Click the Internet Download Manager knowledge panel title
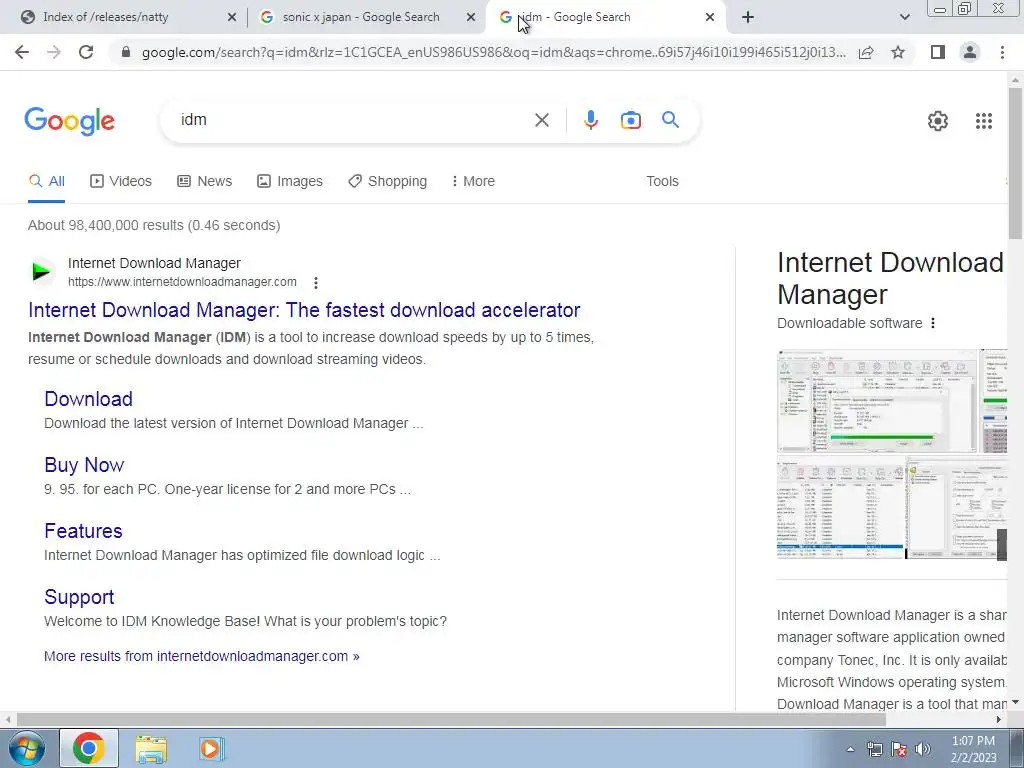Screen dimensions: 1024x768 891,279
